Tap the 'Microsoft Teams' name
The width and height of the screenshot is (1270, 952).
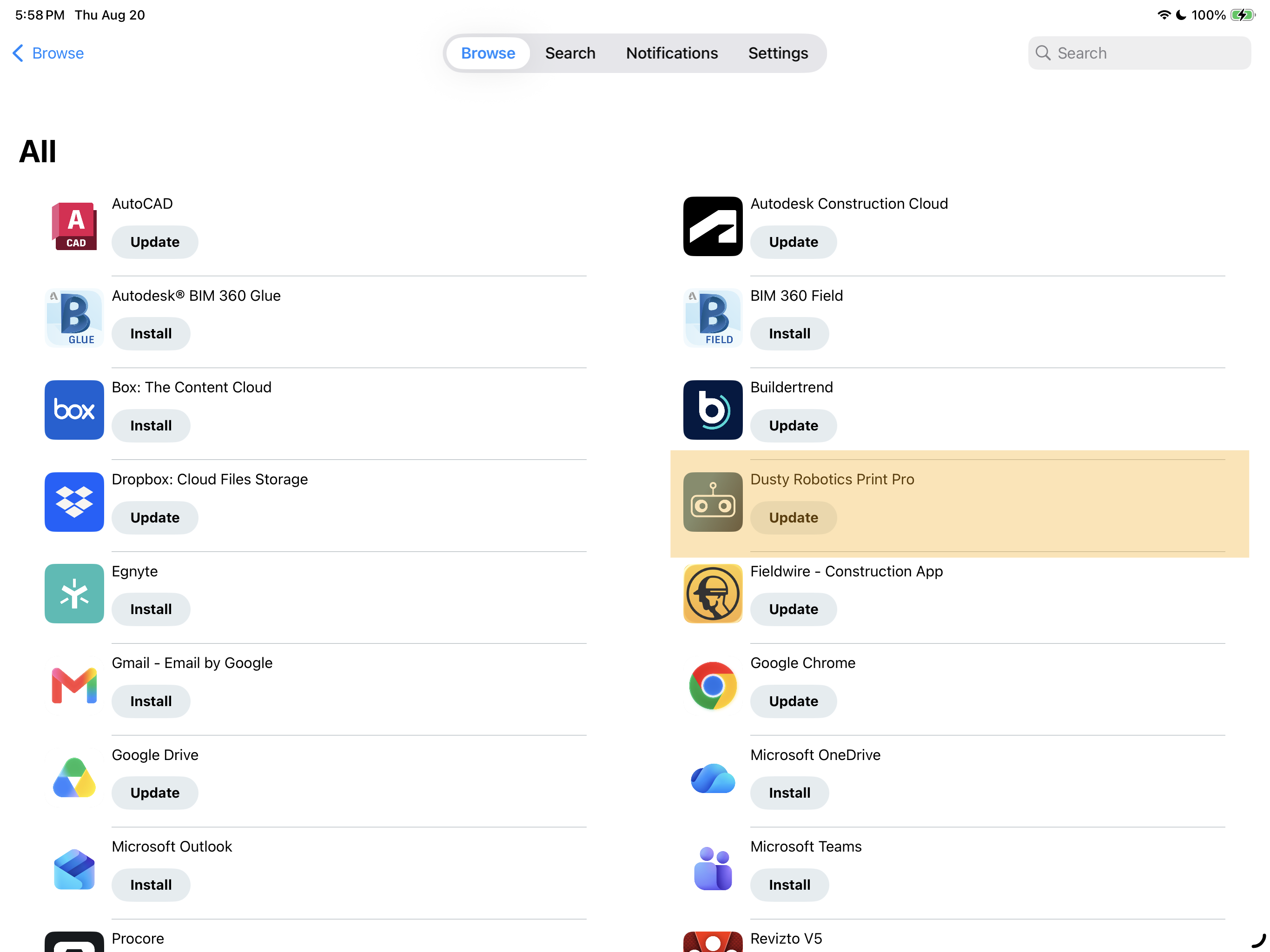click(x=806, y=847)
